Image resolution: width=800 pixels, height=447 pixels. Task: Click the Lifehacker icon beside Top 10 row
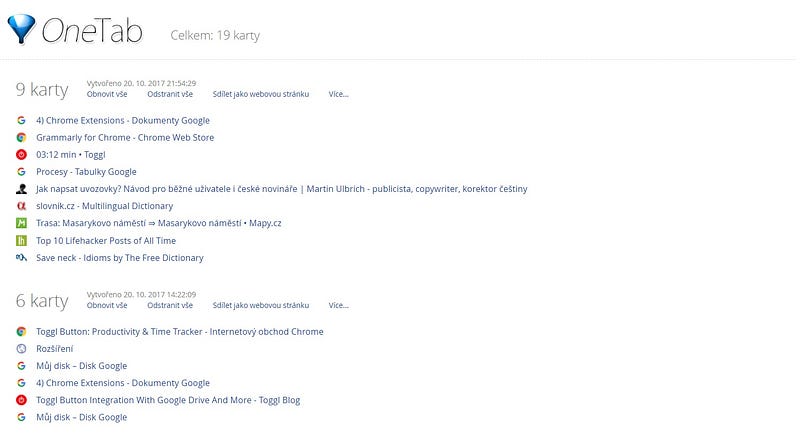click(21, 240)
